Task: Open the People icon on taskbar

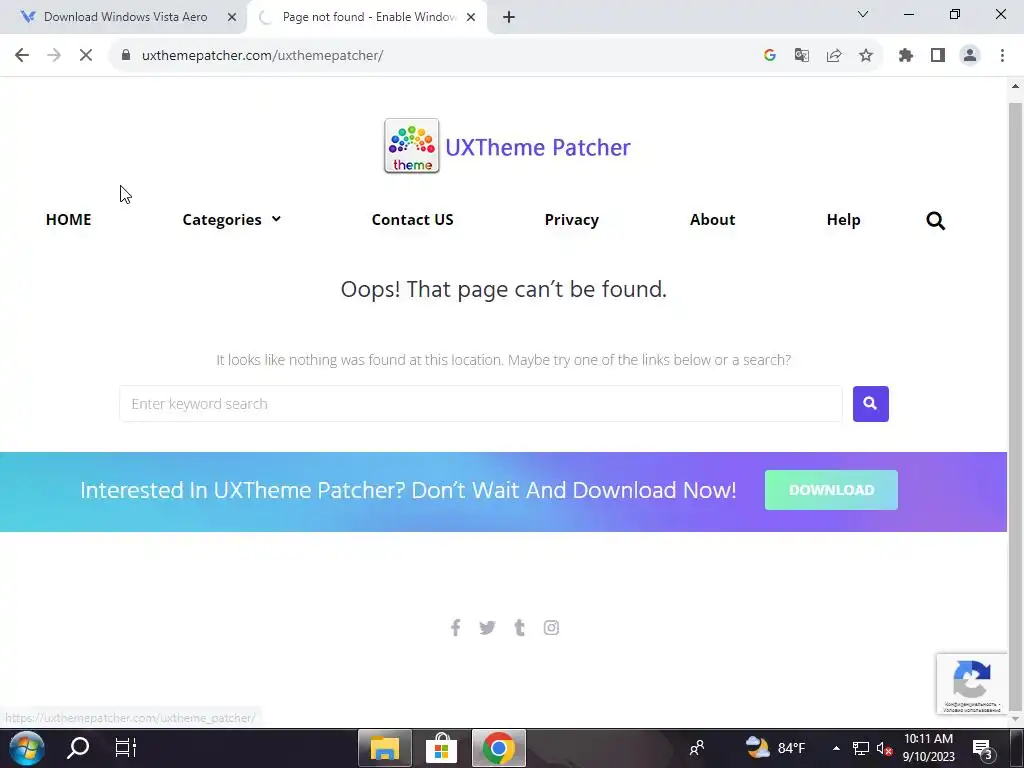Action: tap(697, 748)
